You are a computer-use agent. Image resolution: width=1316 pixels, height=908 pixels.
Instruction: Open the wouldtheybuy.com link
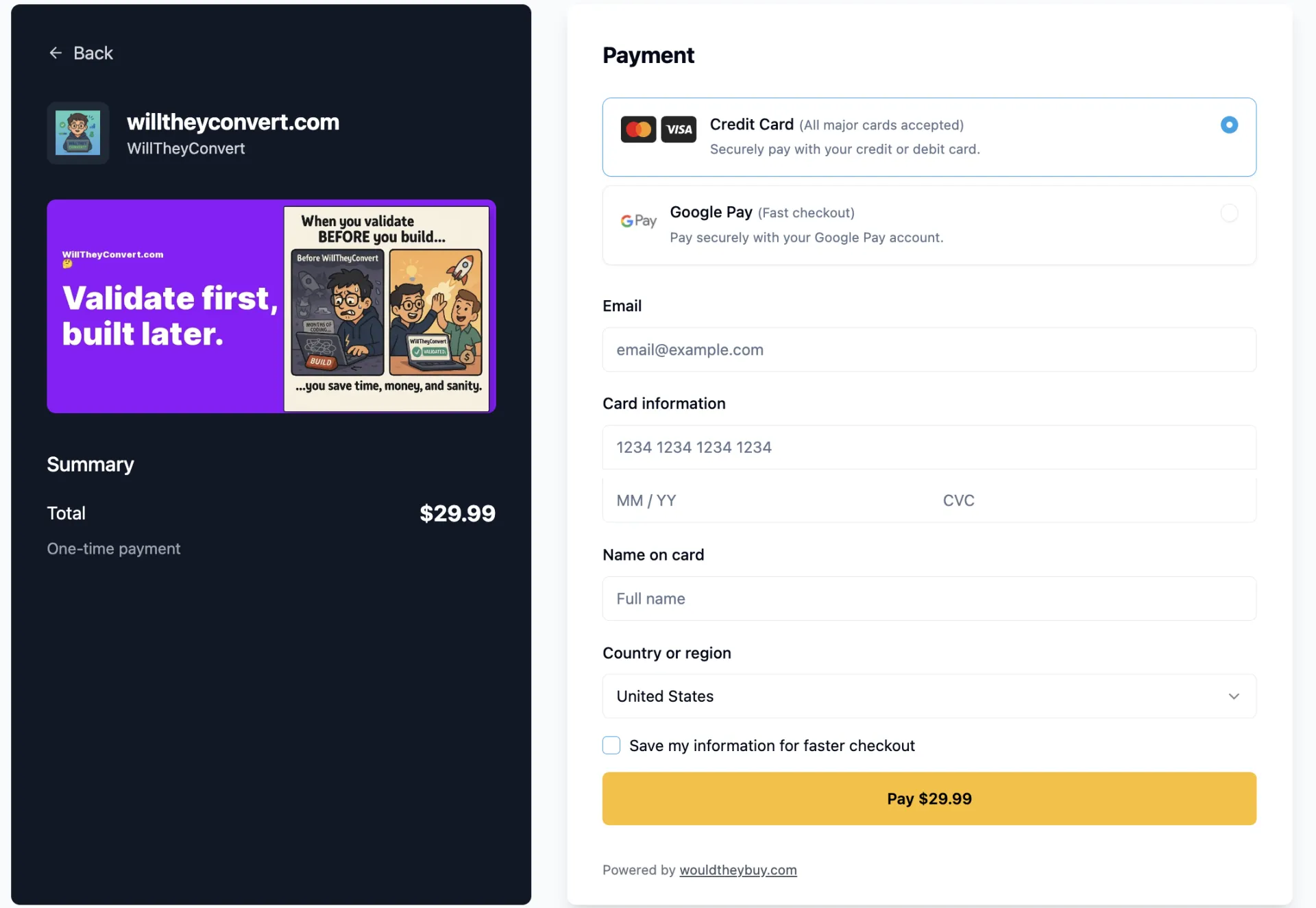pyautogui.click(x=738, y=870)
